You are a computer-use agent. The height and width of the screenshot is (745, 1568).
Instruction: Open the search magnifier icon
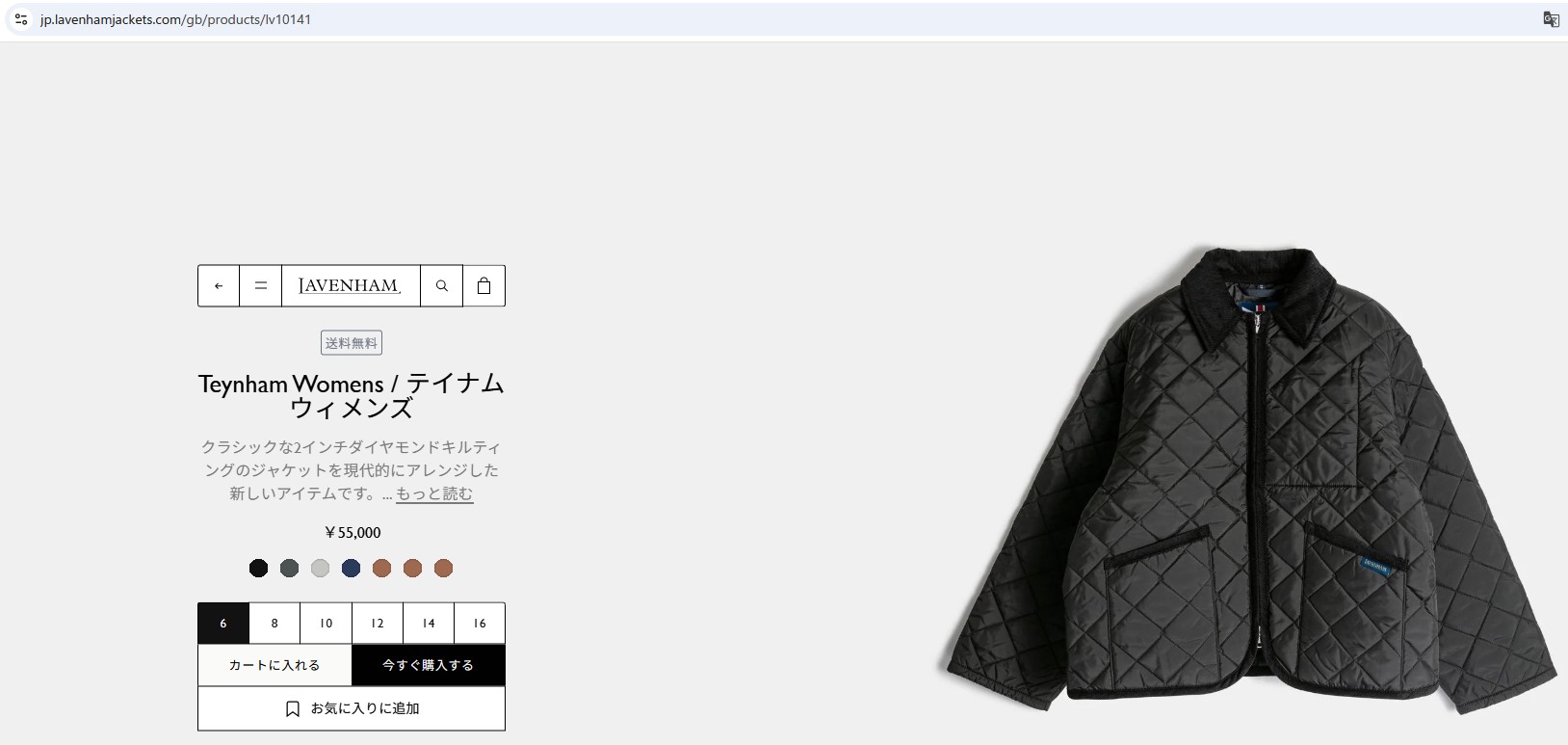(442, 286)
